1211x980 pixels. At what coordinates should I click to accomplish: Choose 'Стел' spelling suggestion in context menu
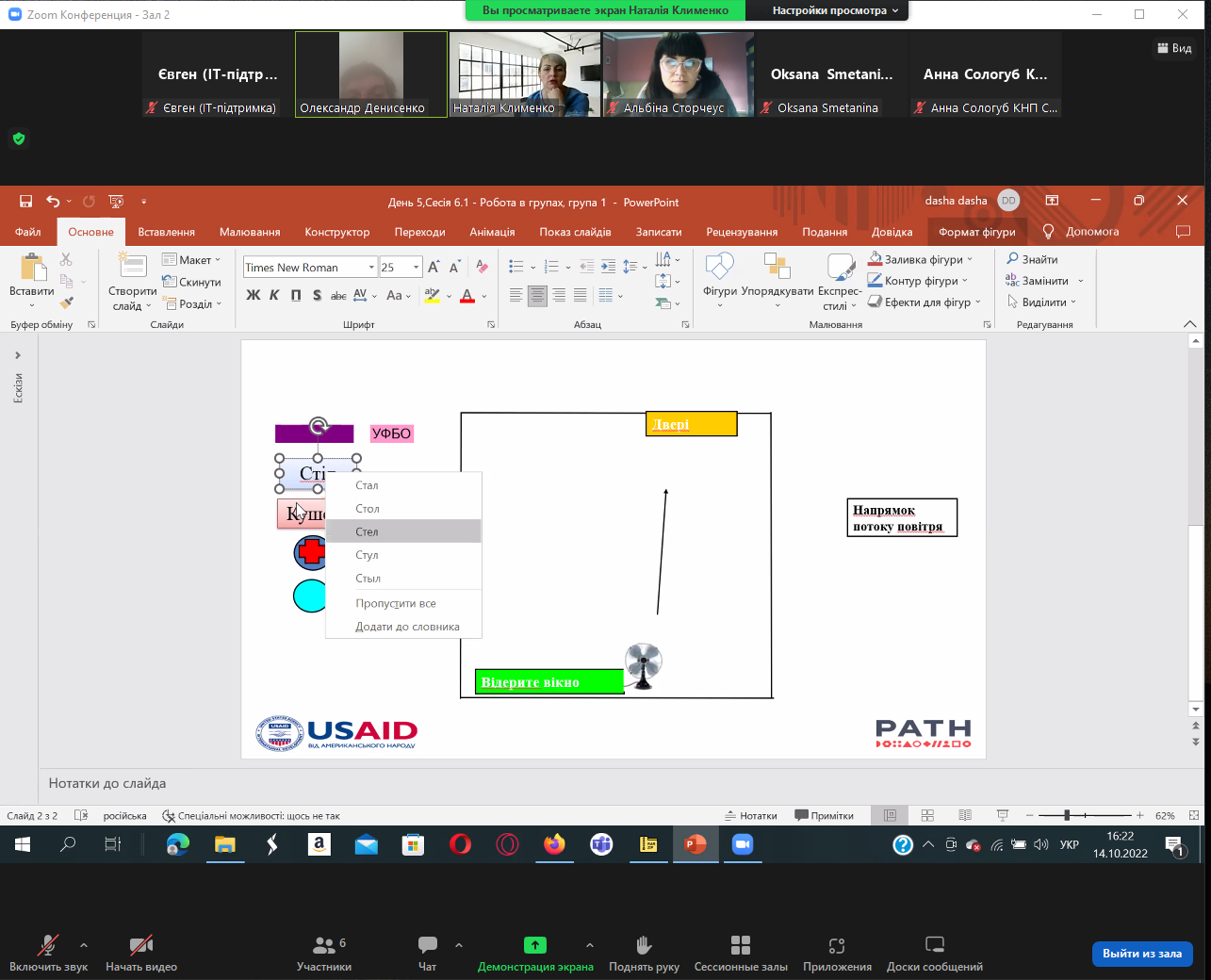(x=368, y=531)
